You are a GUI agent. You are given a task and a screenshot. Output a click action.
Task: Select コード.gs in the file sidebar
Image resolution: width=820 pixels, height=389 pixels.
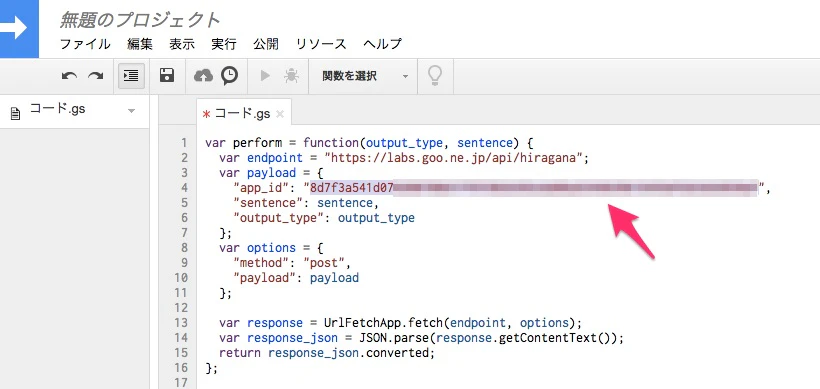point(58,109)
